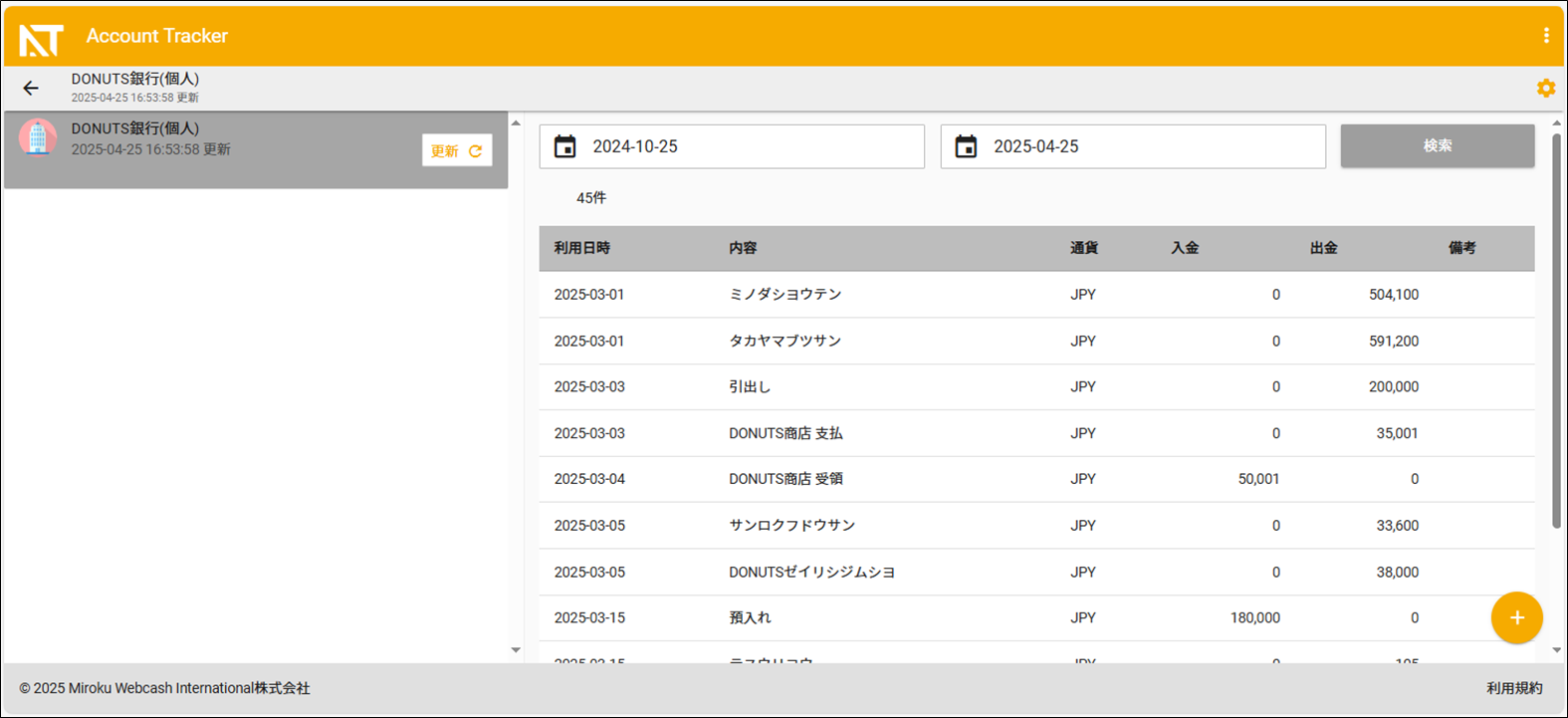Click the Miroku Webcash International copyright text
1568x718 pixels.
165,688
